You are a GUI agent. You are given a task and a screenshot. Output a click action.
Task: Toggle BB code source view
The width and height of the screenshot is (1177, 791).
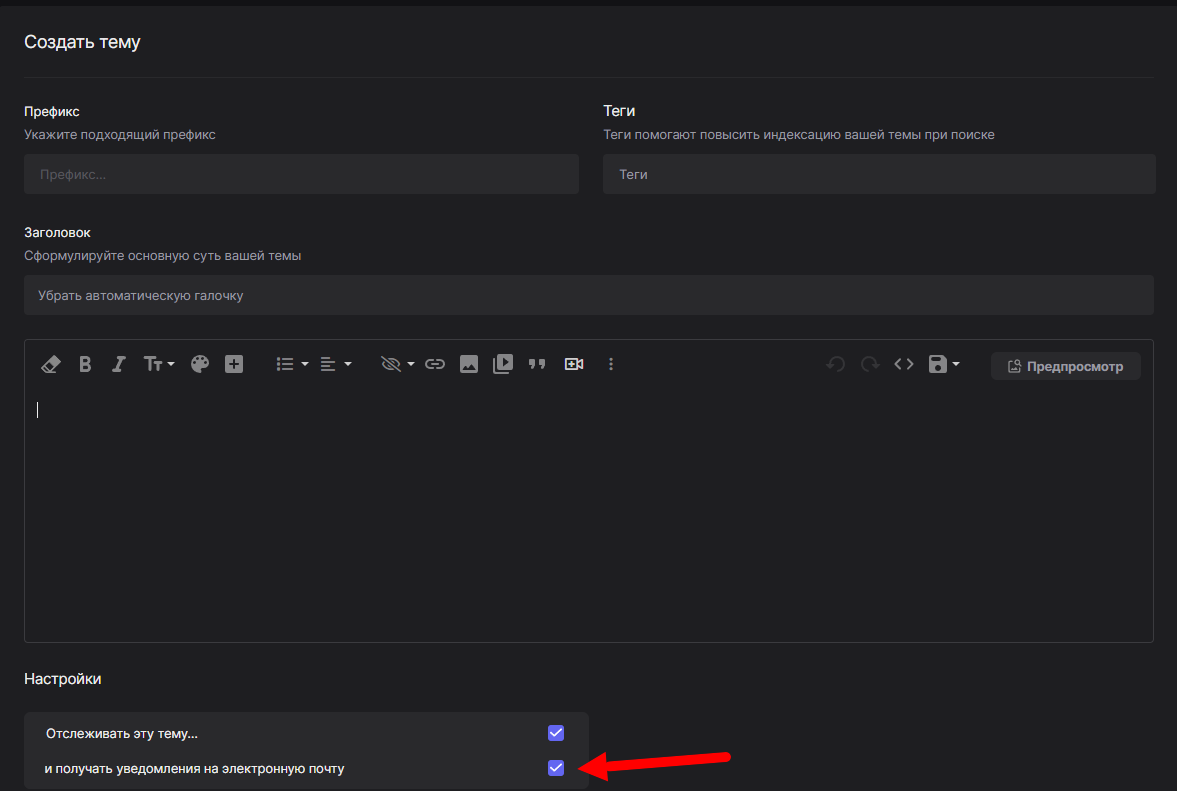tap(904, 365)
